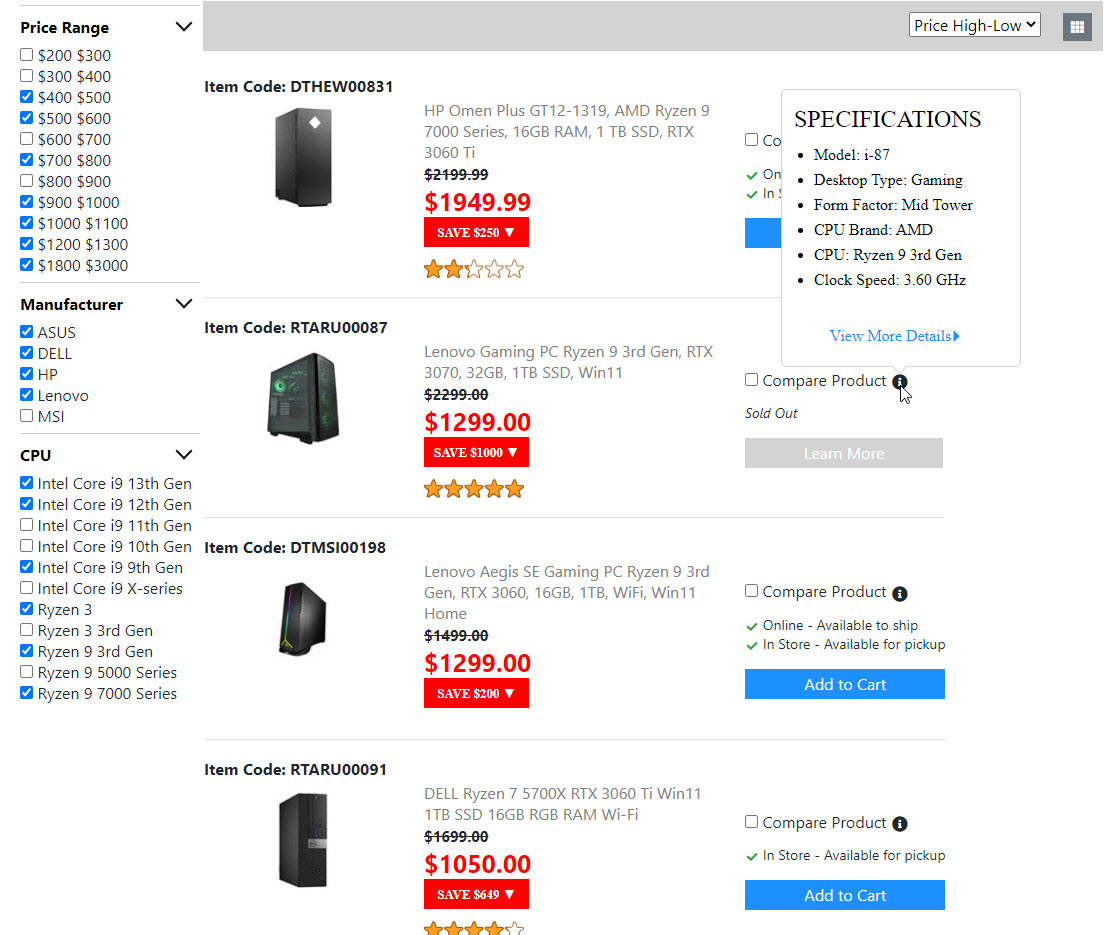Tick Compare Product for Lenovo Aegis SE
Viewport: 1117px width, 935px height.
(x=752, y=591)
